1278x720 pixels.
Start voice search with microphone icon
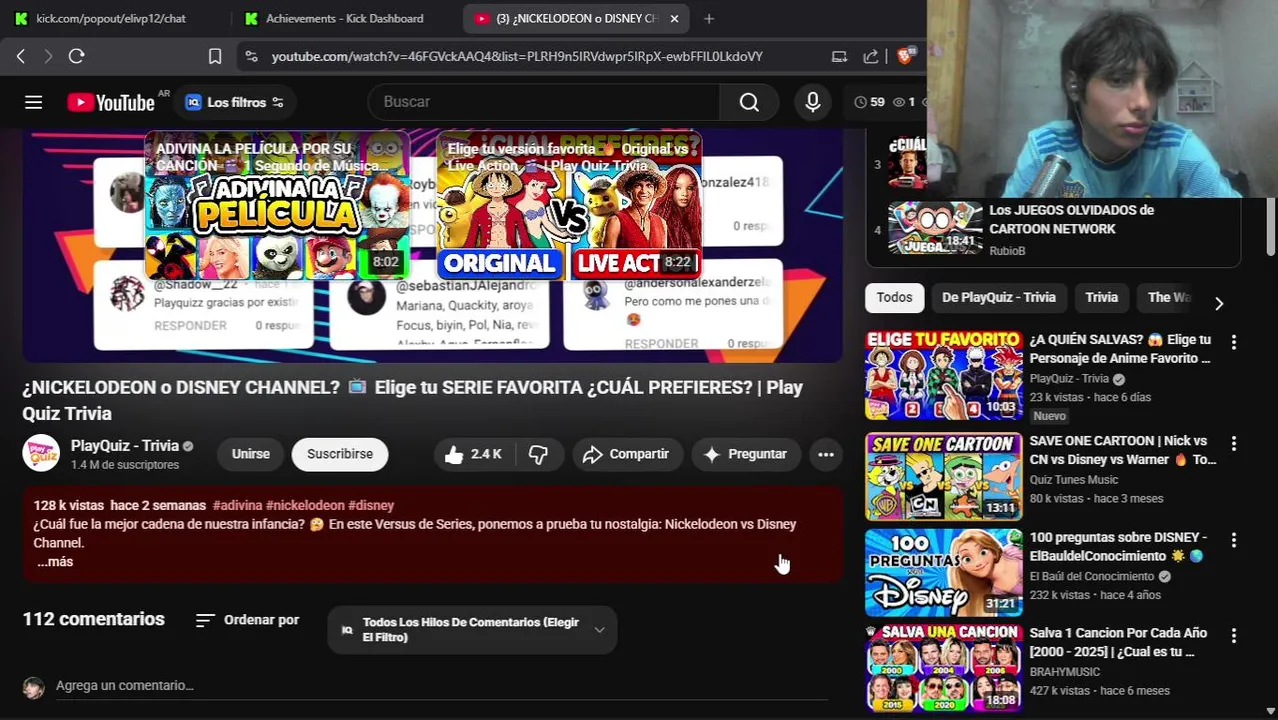812,102
